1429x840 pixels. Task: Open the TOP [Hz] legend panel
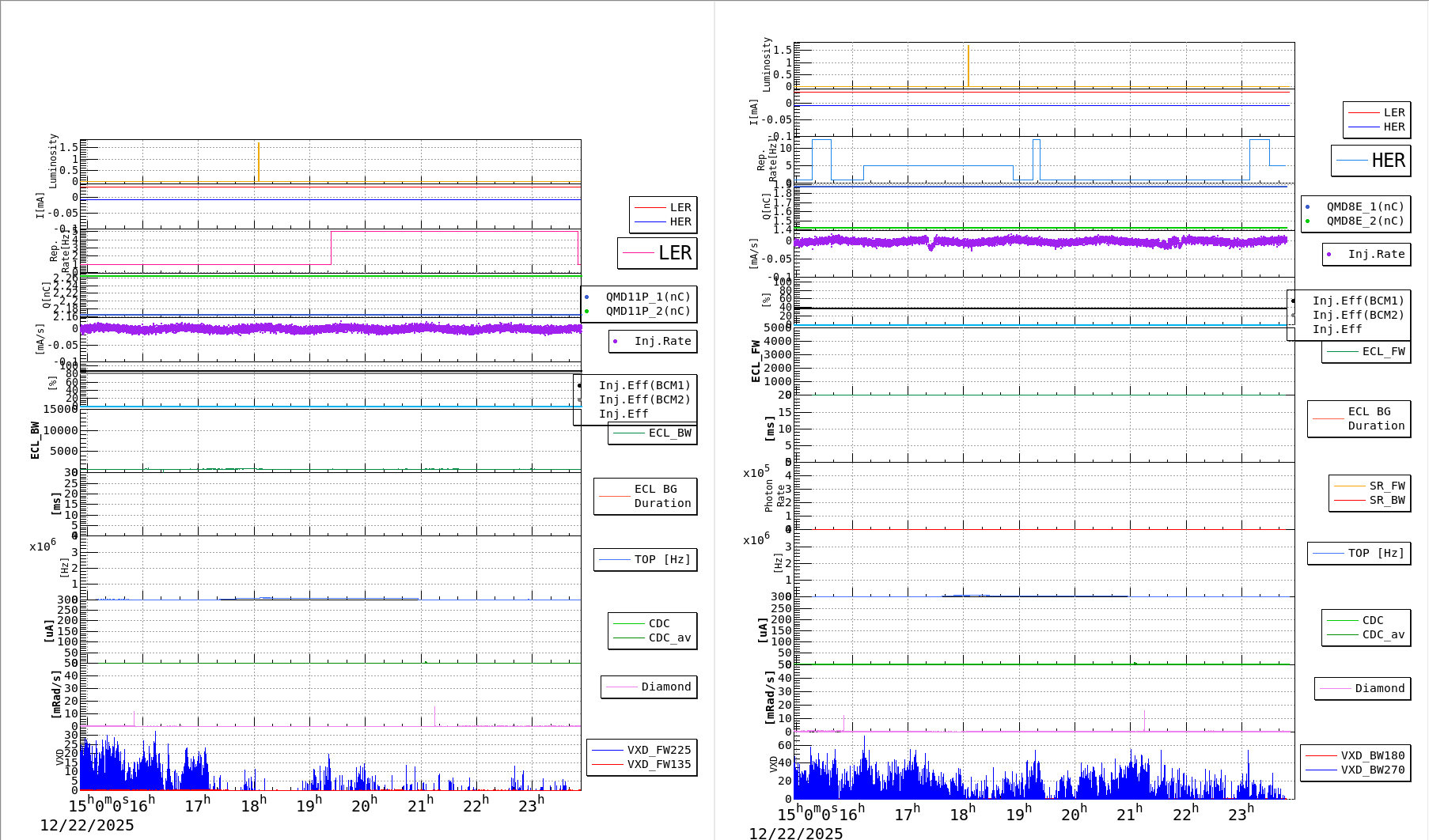tap(645, 559)
